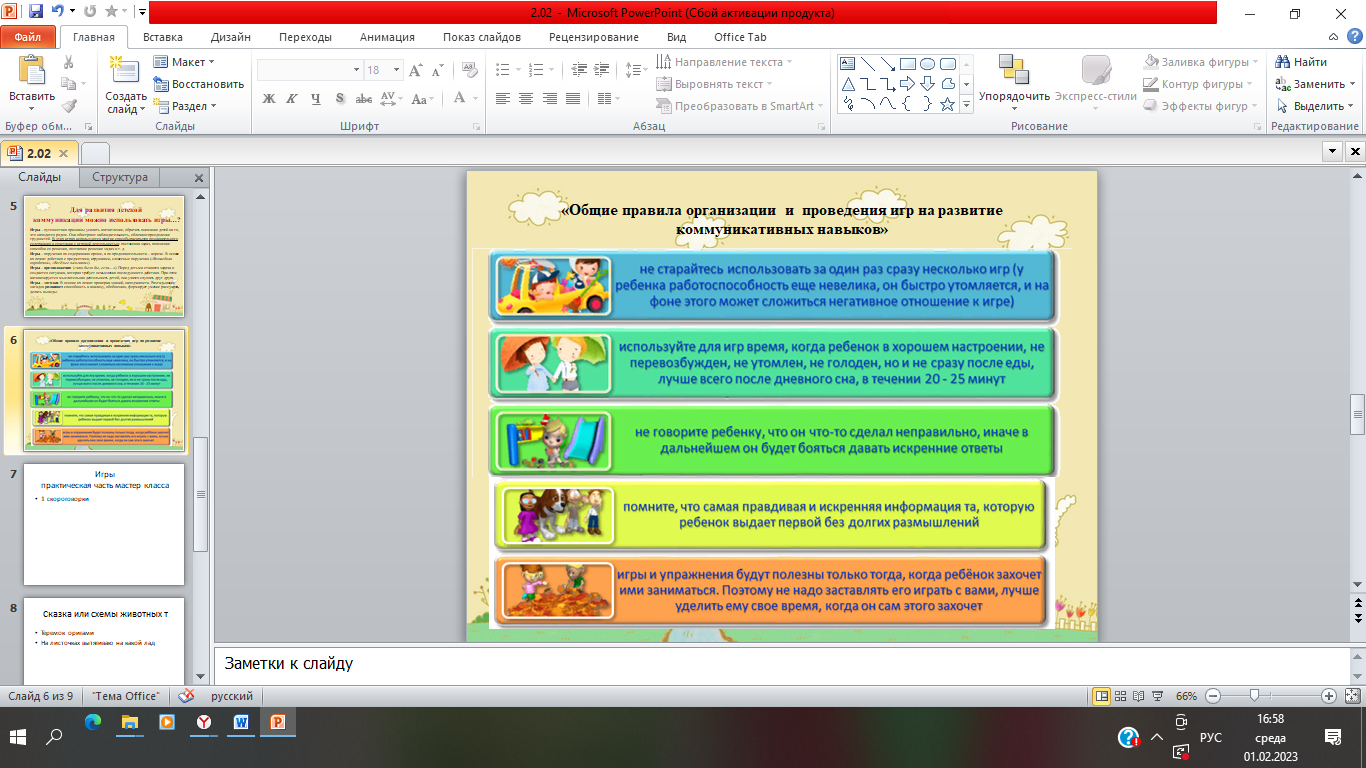Select slide 5 thumbnail in the slides panel
1366x768 pixels.
click(104, 256)
